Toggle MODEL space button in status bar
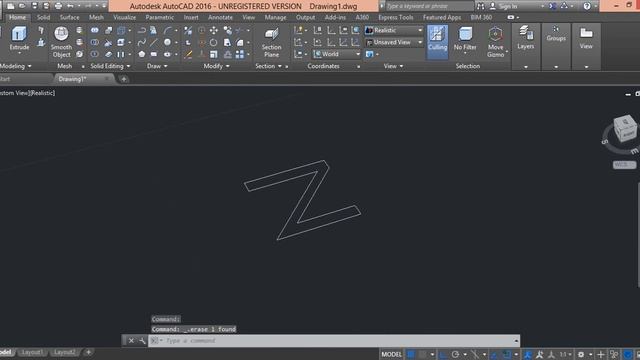The image size is (640, 360). click(x=391, y=354)
